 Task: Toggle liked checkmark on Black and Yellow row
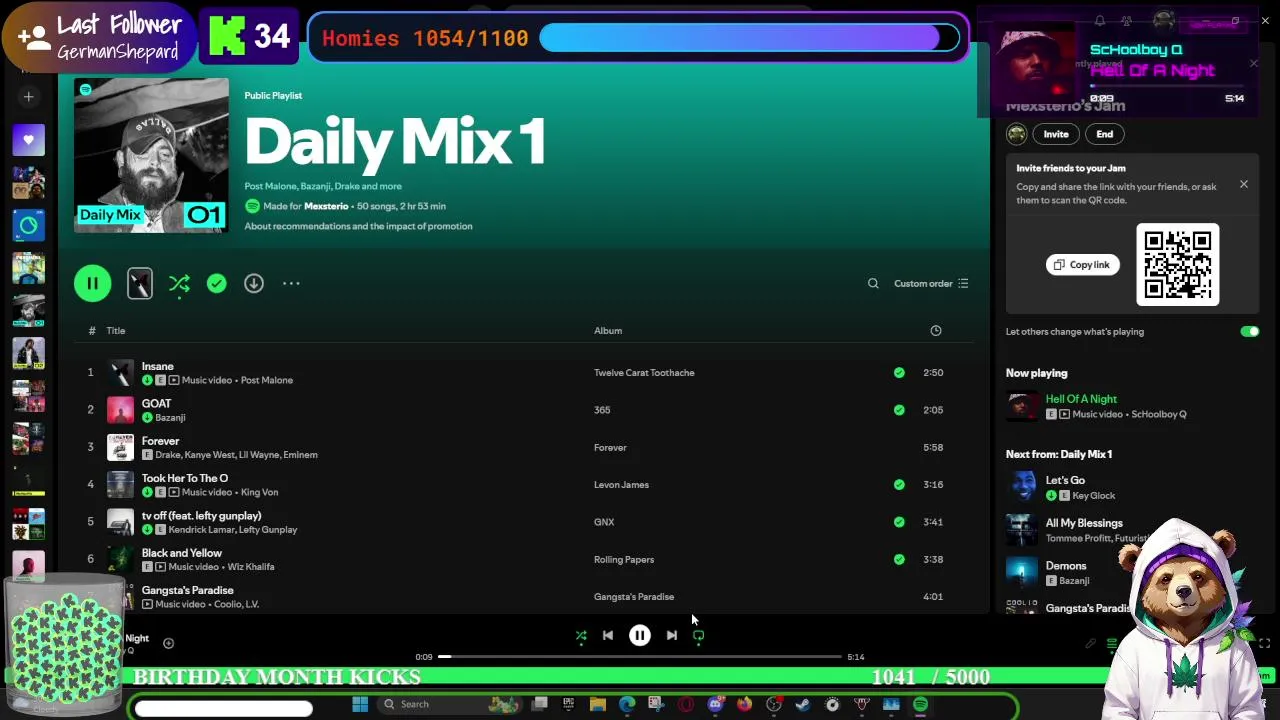tap(899, 559)
